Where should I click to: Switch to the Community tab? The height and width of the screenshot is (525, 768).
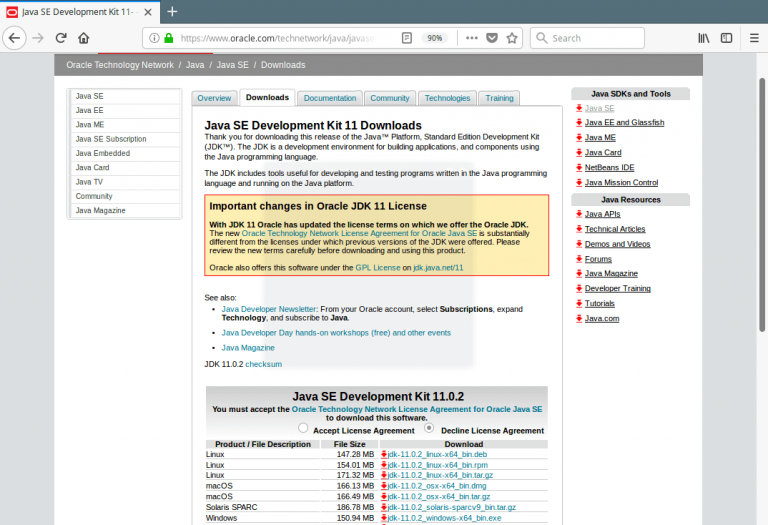(x=390, y=98)
